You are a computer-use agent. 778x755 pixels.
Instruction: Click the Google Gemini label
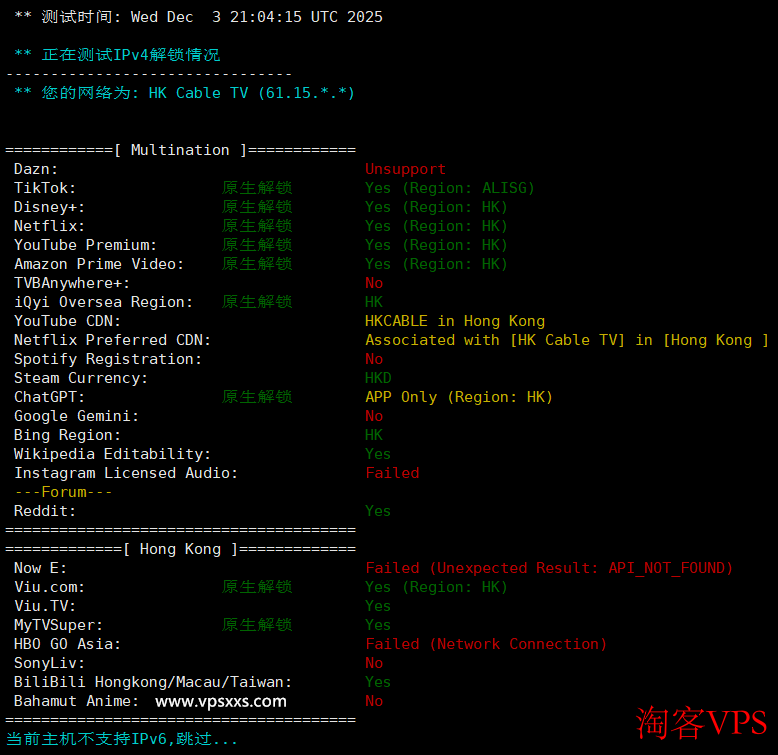76,416
